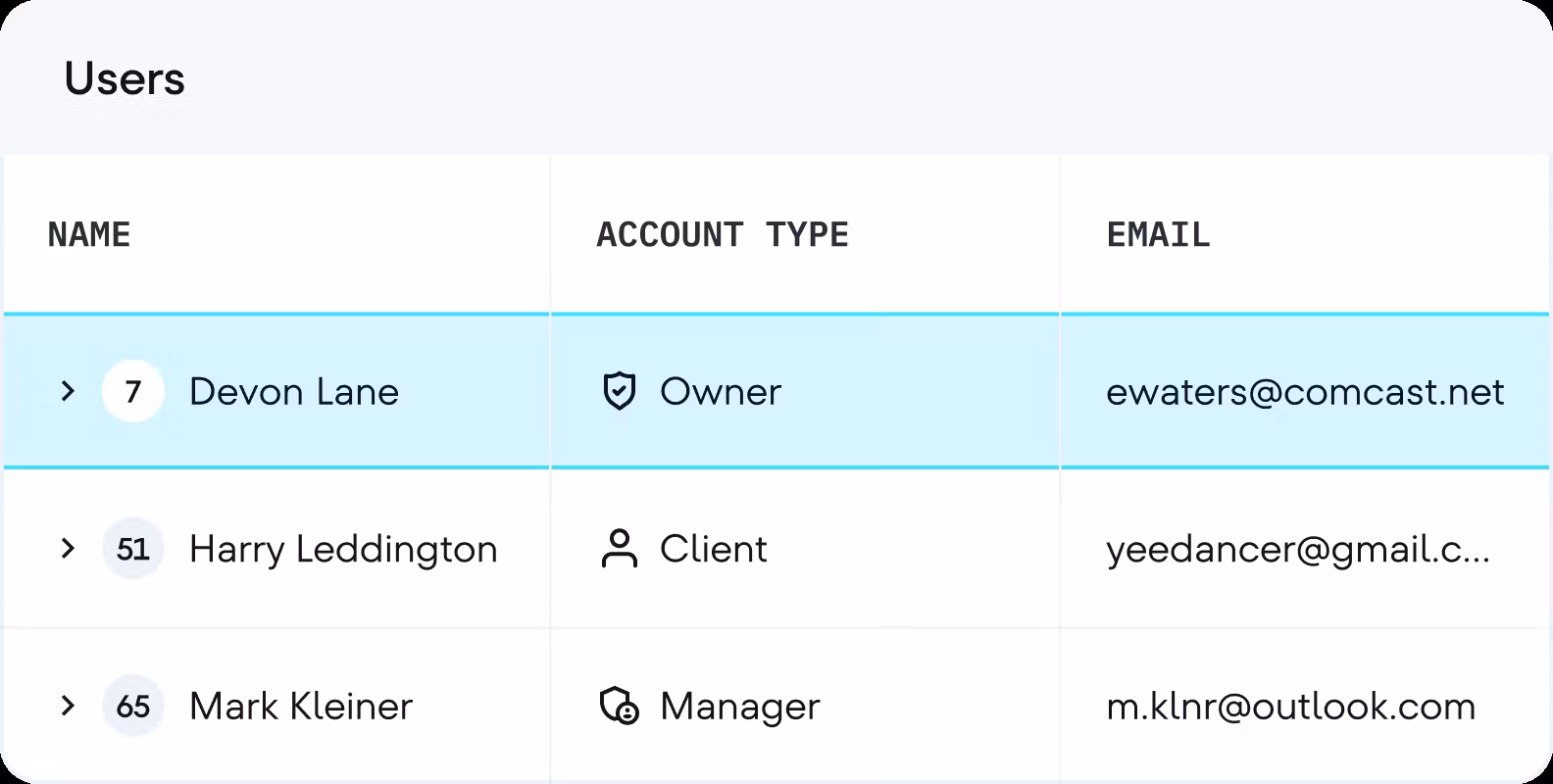
Task: Click the Owner account type label
Action: (721, 392)
